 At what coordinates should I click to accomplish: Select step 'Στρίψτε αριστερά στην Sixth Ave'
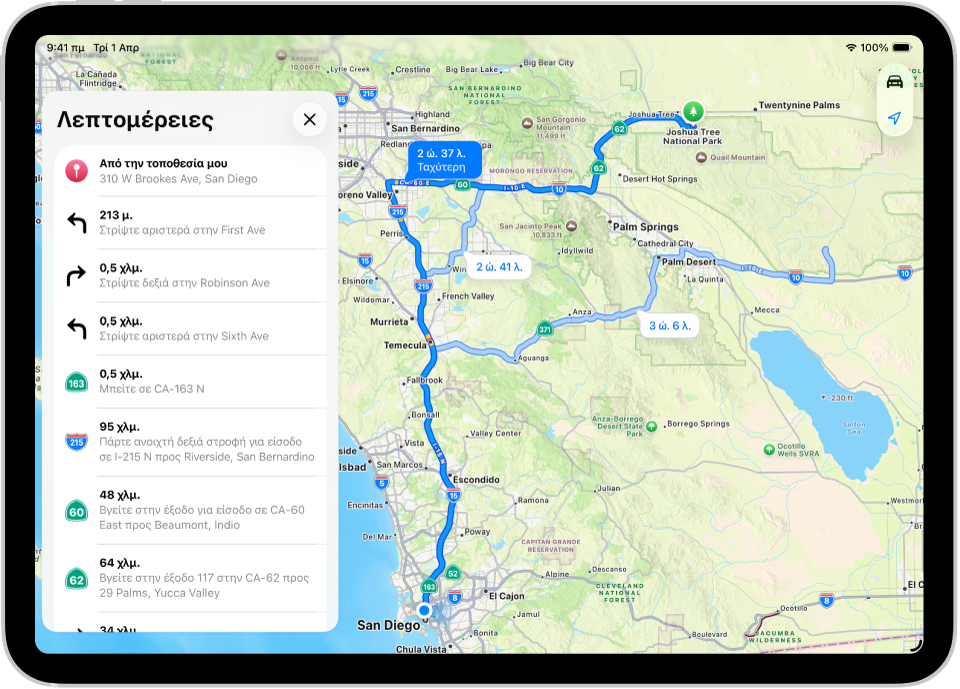point(190,329)
